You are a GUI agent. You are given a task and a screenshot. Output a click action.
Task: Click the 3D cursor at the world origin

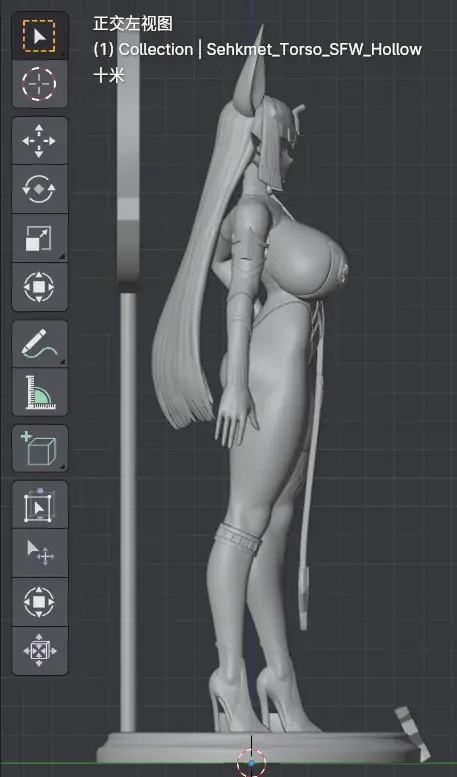(251, 763)
